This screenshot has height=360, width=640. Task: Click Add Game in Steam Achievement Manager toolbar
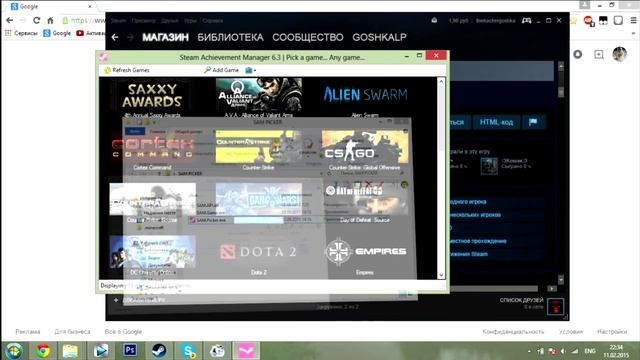pyautogui.click(x=221, y=70)
